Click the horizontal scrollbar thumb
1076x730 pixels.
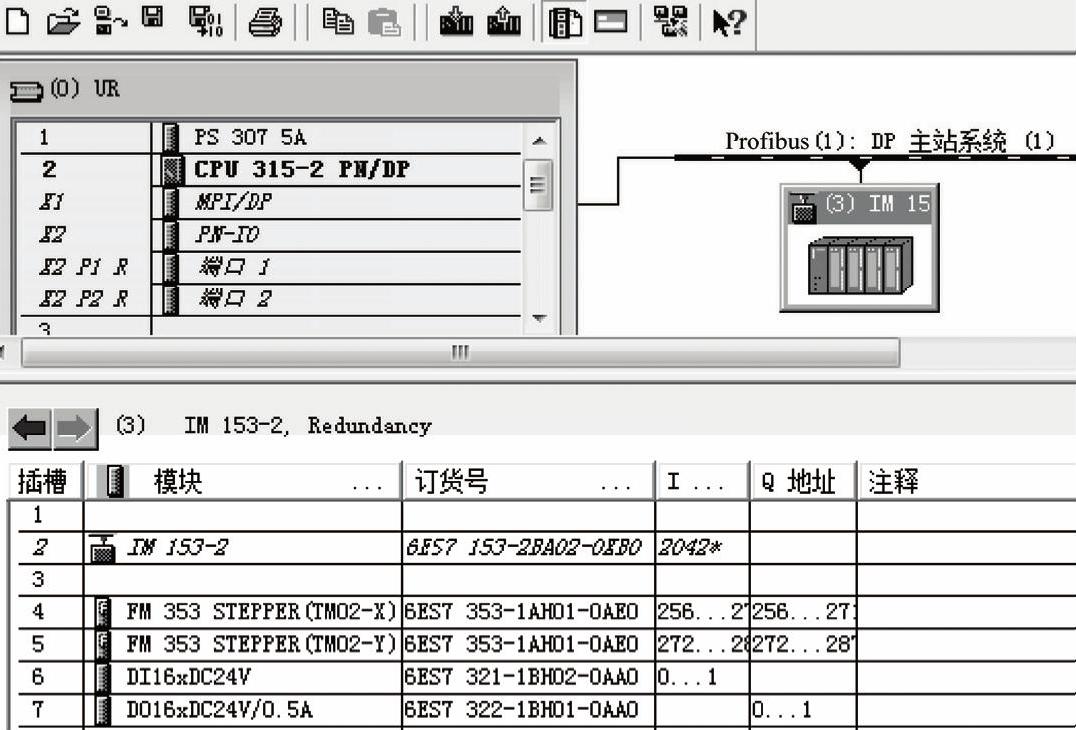point(460,353)
